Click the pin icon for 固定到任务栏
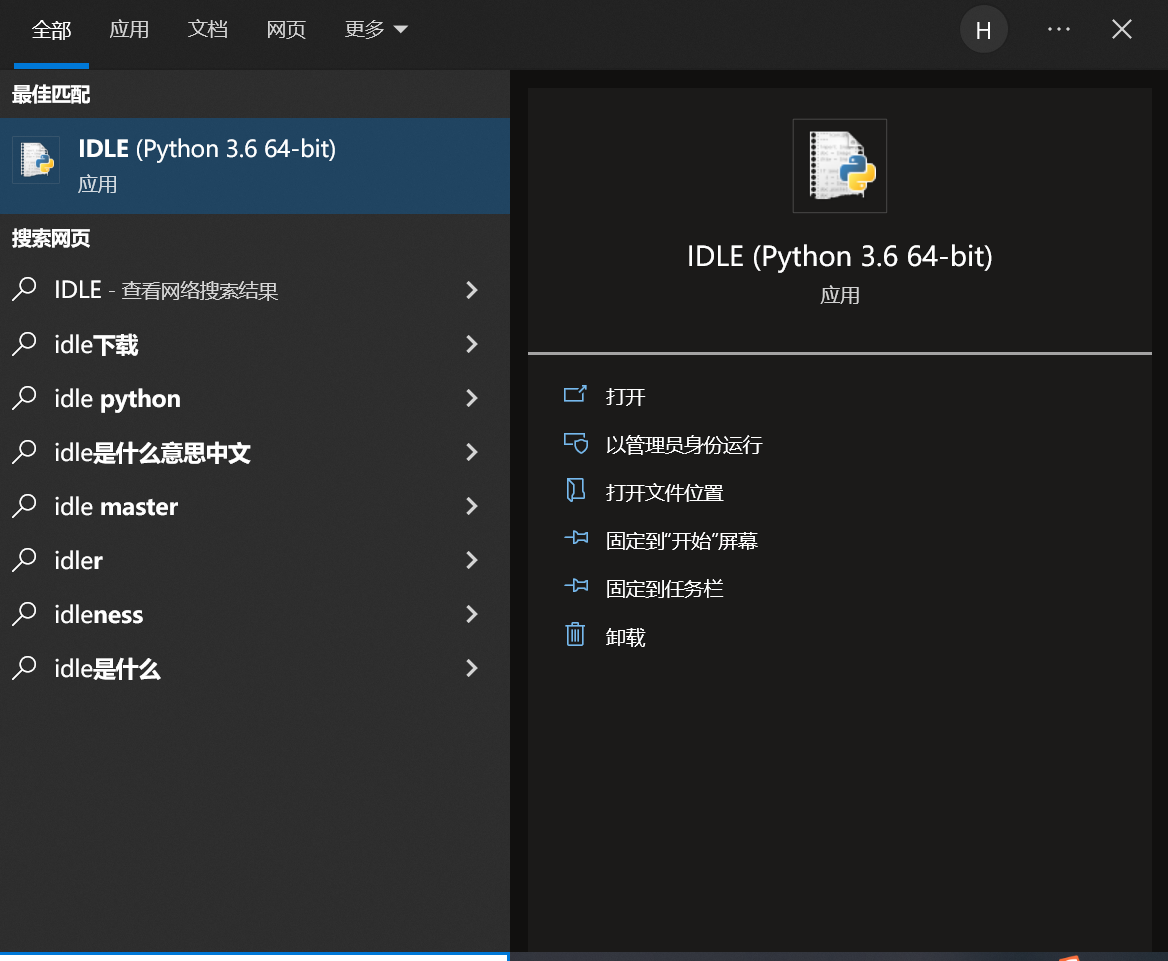The height and width of the screenshot is (961, 1168). 576,586
